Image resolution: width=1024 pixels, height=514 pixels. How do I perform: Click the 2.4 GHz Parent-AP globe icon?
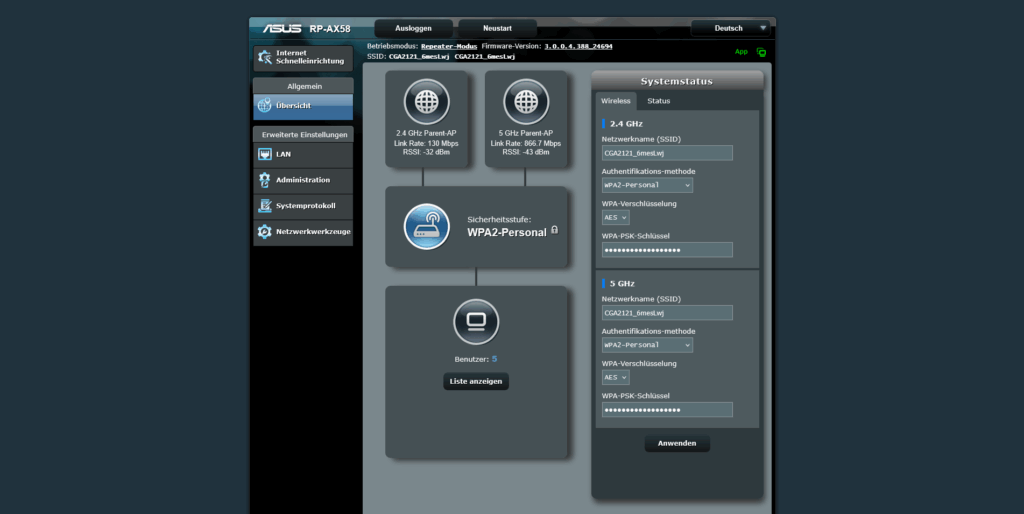click(x=427, y=101)
